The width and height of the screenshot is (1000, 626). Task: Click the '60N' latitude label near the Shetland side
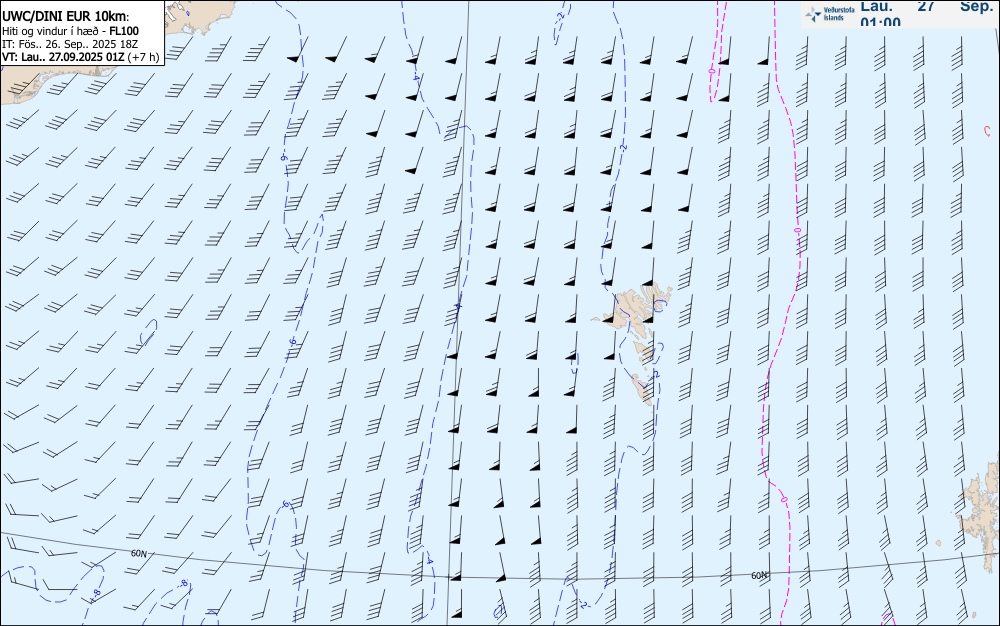[759, 576]
